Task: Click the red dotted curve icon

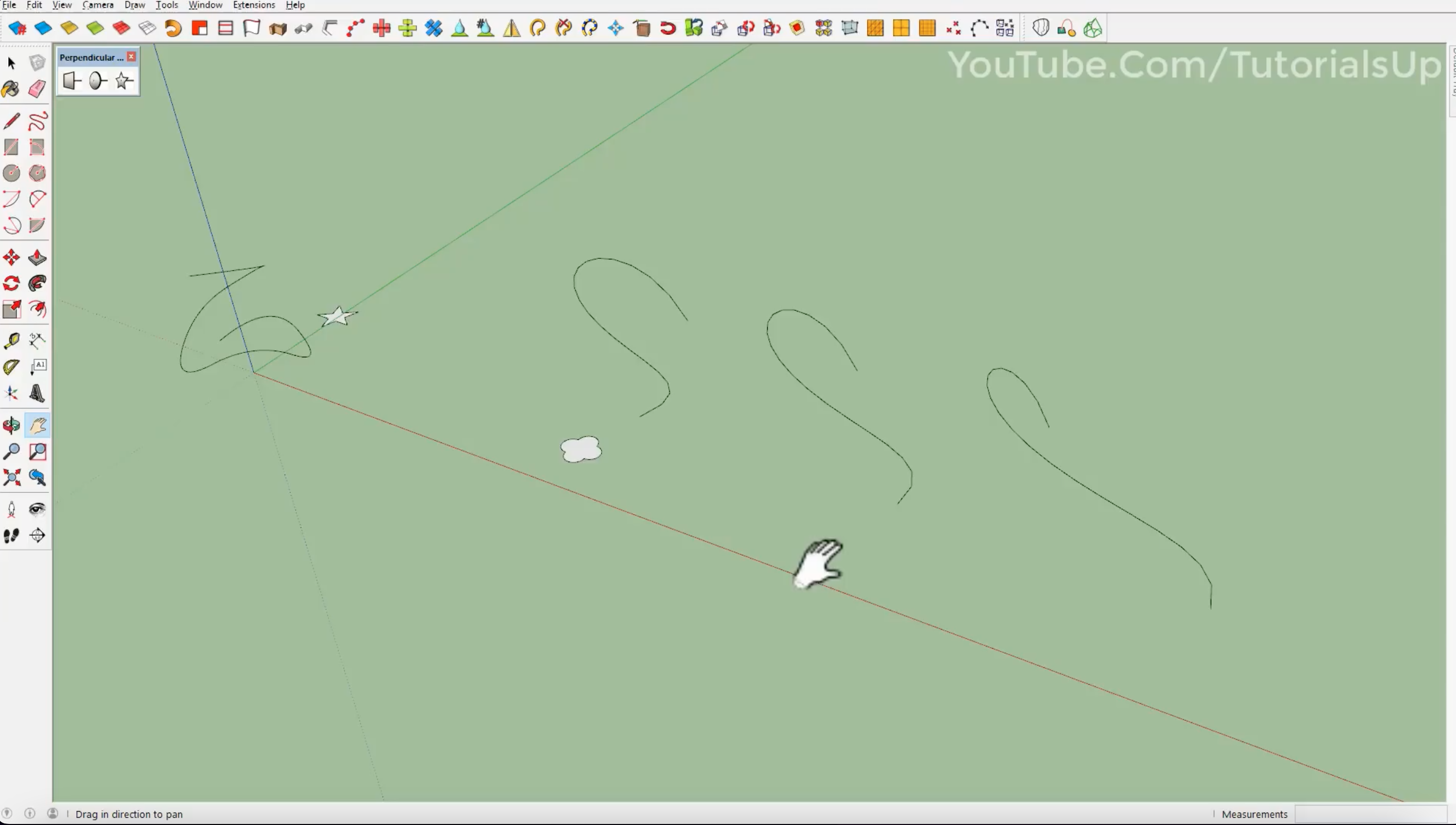Action: coord(355,28)
